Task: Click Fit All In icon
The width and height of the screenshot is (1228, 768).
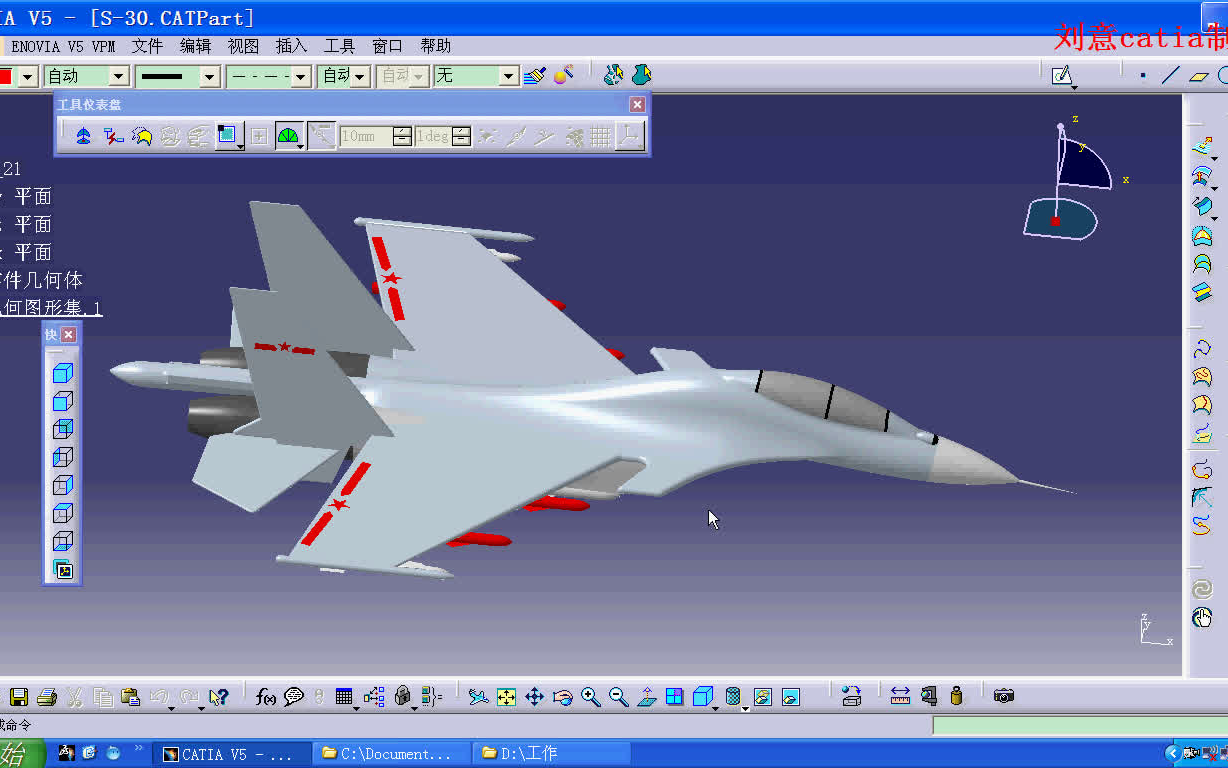Action: 507,696
